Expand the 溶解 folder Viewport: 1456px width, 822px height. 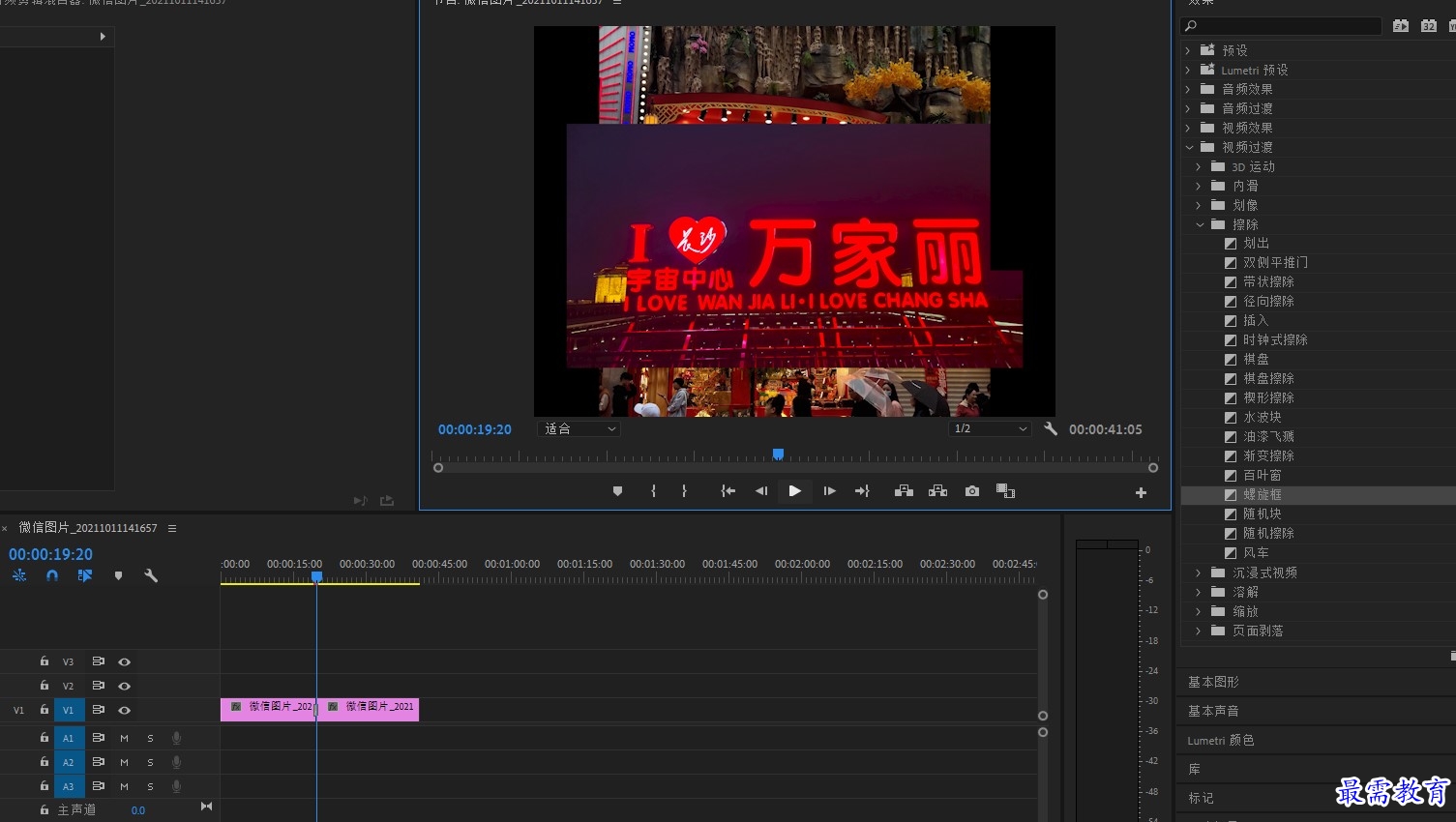point(1199,592)
